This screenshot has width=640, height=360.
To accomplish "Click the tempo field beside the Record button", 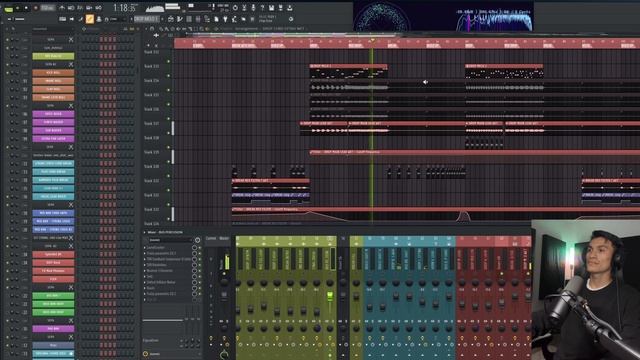I will [x=48, y=8].
